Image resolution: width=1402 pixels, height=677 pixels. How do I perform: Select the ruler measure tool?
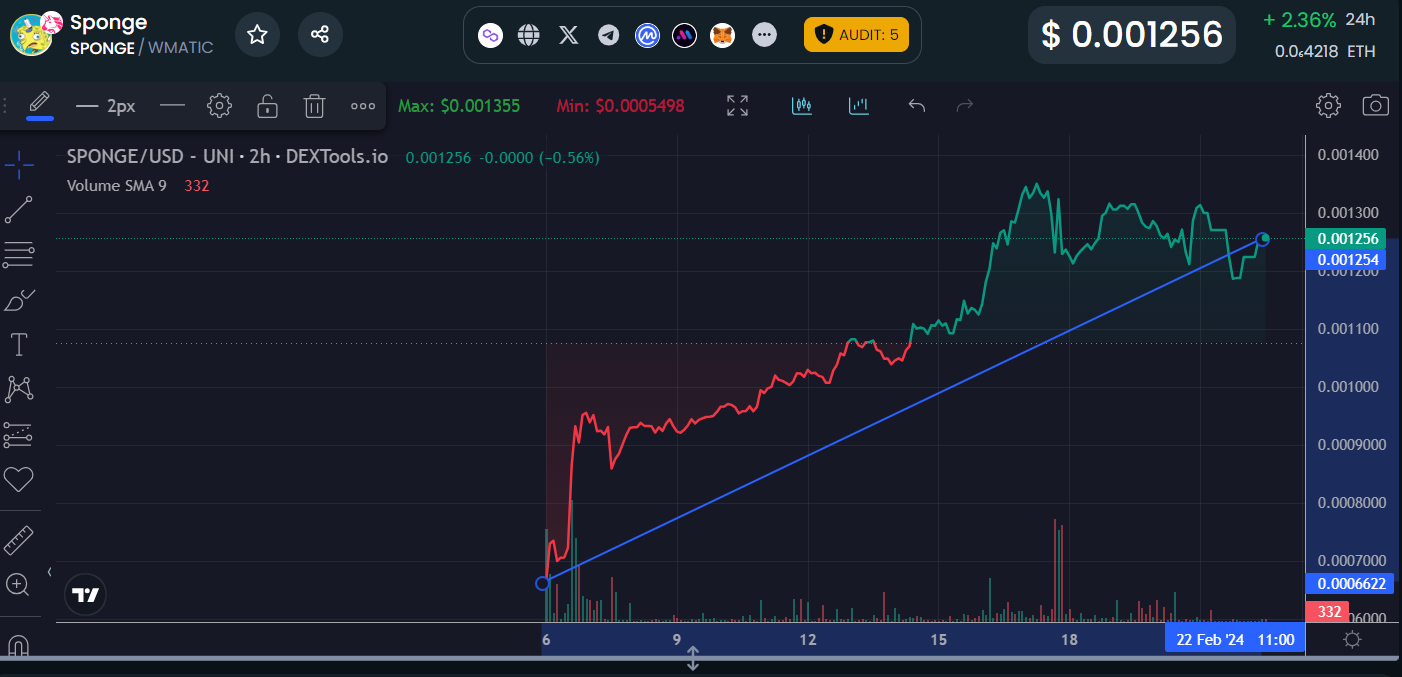18,541
